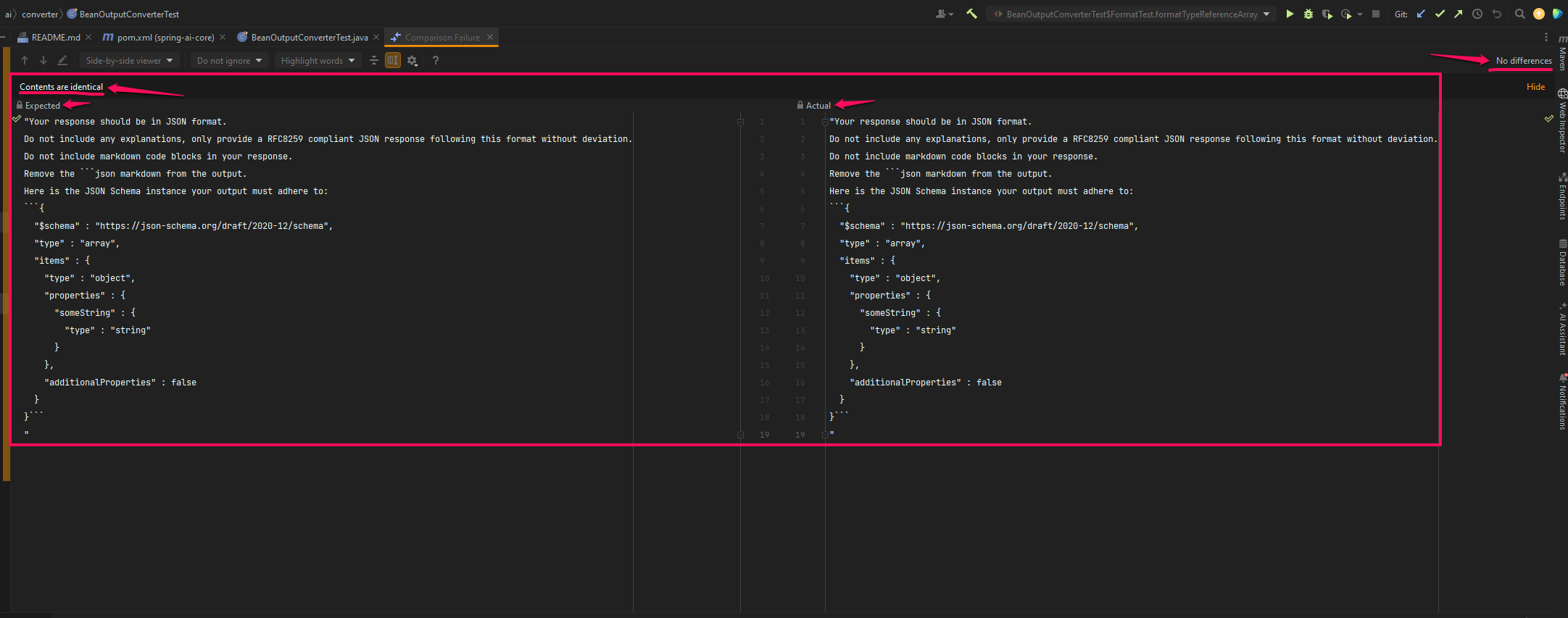Open editor tabs more options menu
Viewport: 1568px width, 618px height.
point(1546,37)
